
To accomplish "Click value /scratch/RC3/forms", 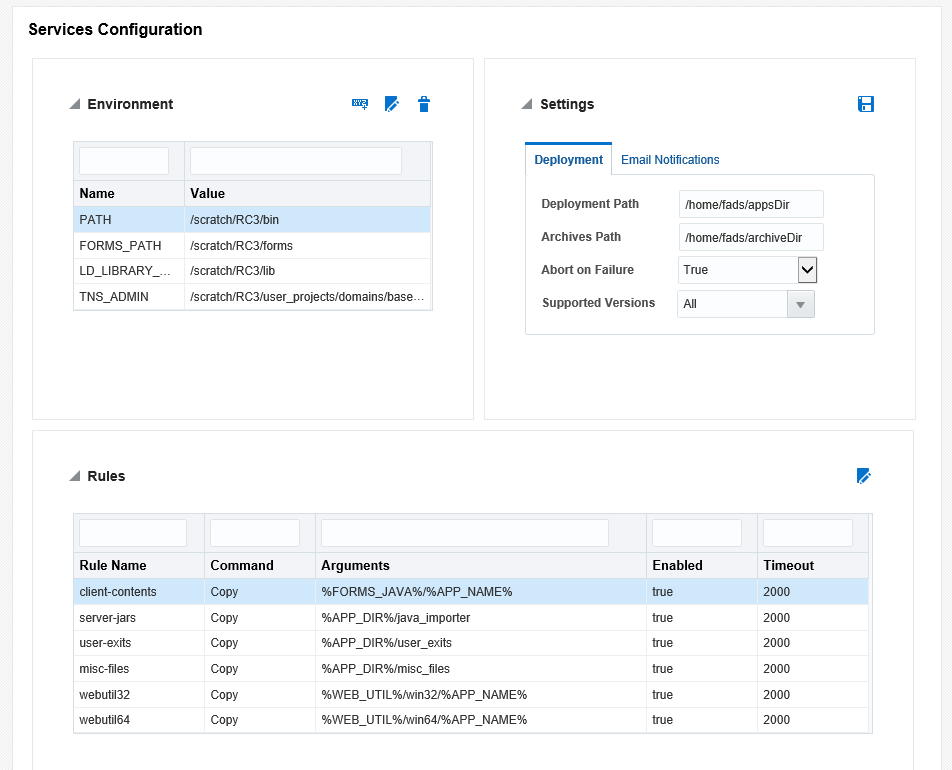I will (x=241, y=245).
